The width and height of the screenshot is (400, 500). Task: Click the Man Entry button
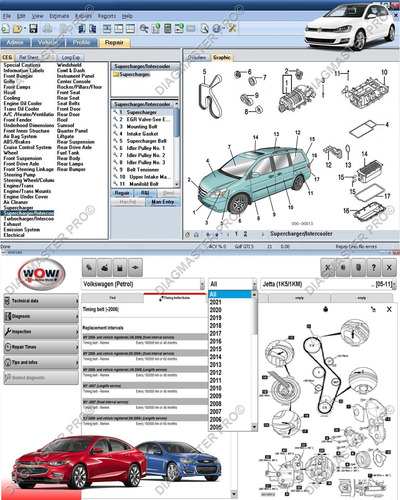click(163, 202)
